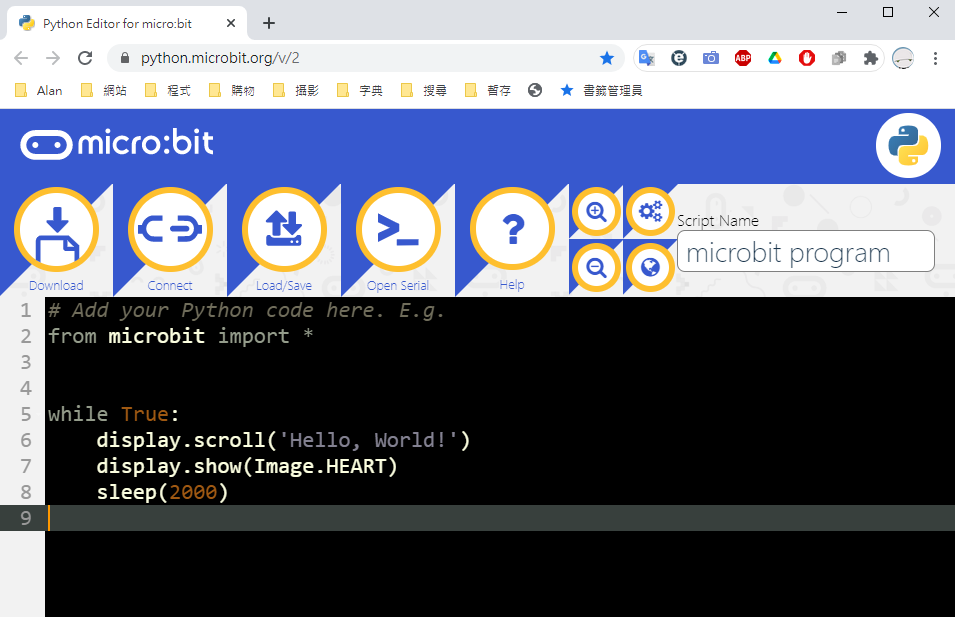Open Chrome's three-dot menu

tap(936, 58)
